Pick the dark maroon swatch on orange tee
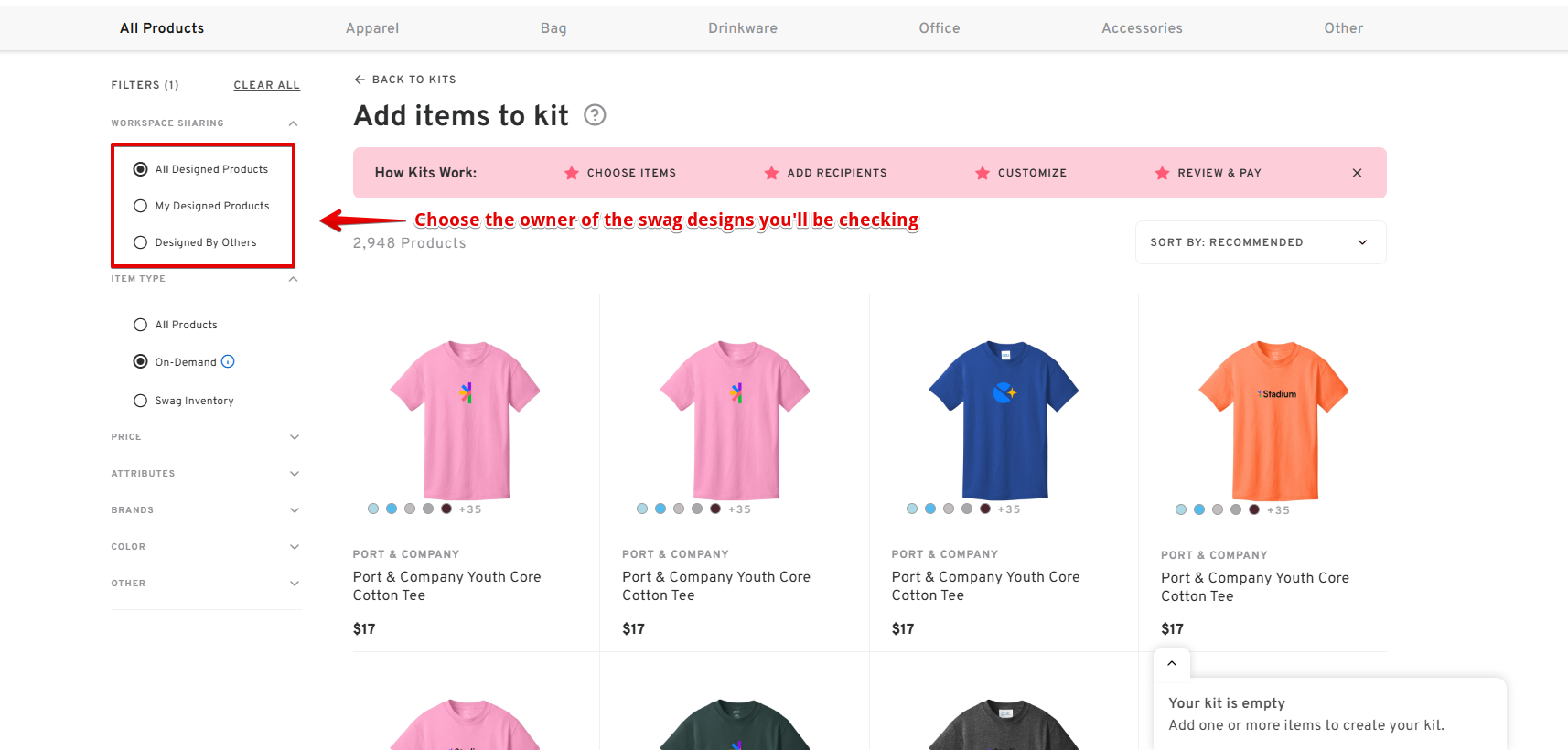Viewport: 1568px width, 750px height. 1254,509
